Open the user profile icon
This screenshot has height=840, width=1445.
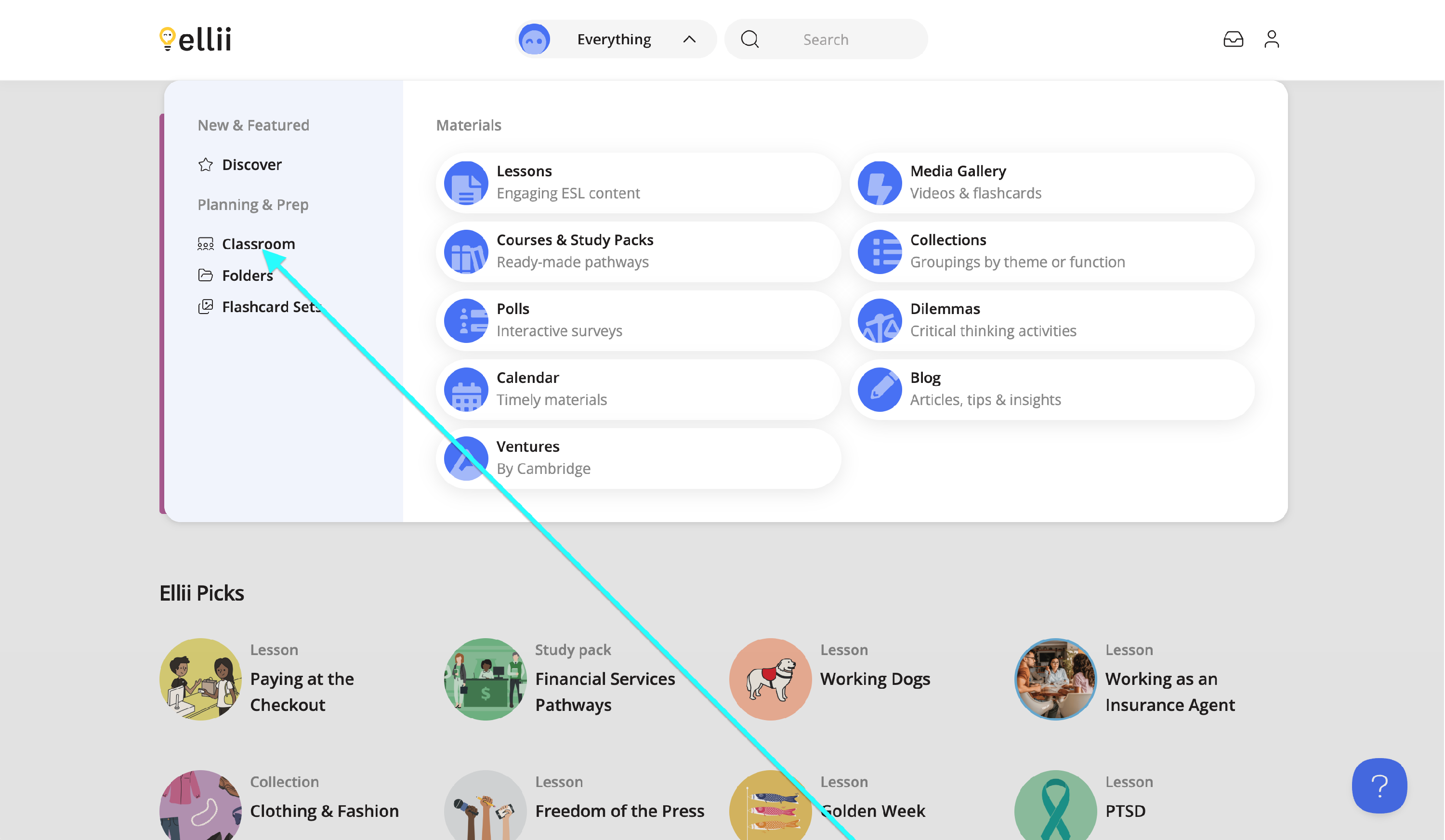[1271, 39]
